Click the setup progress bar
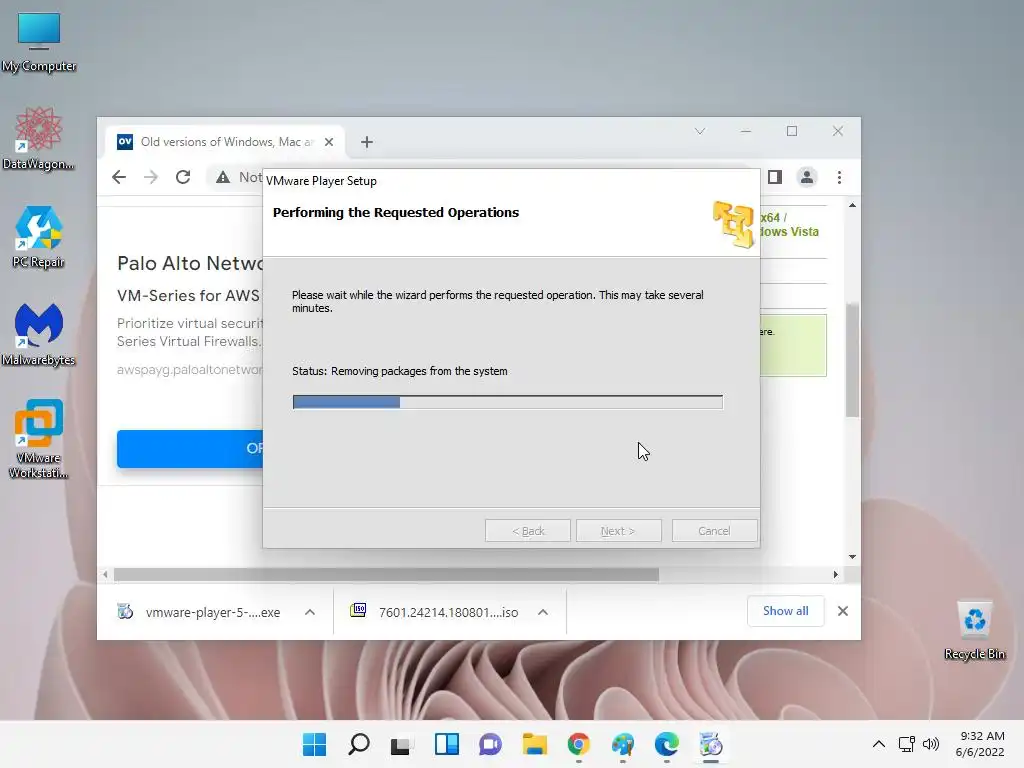The width and height of the screenshot is (1024, 768). pos(507,402)
